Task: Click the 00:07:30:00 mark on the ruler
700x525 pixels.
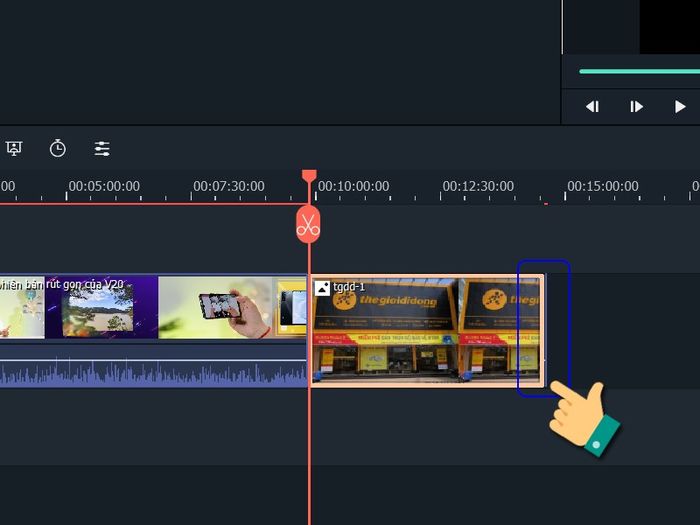Action: click(229, 186)
